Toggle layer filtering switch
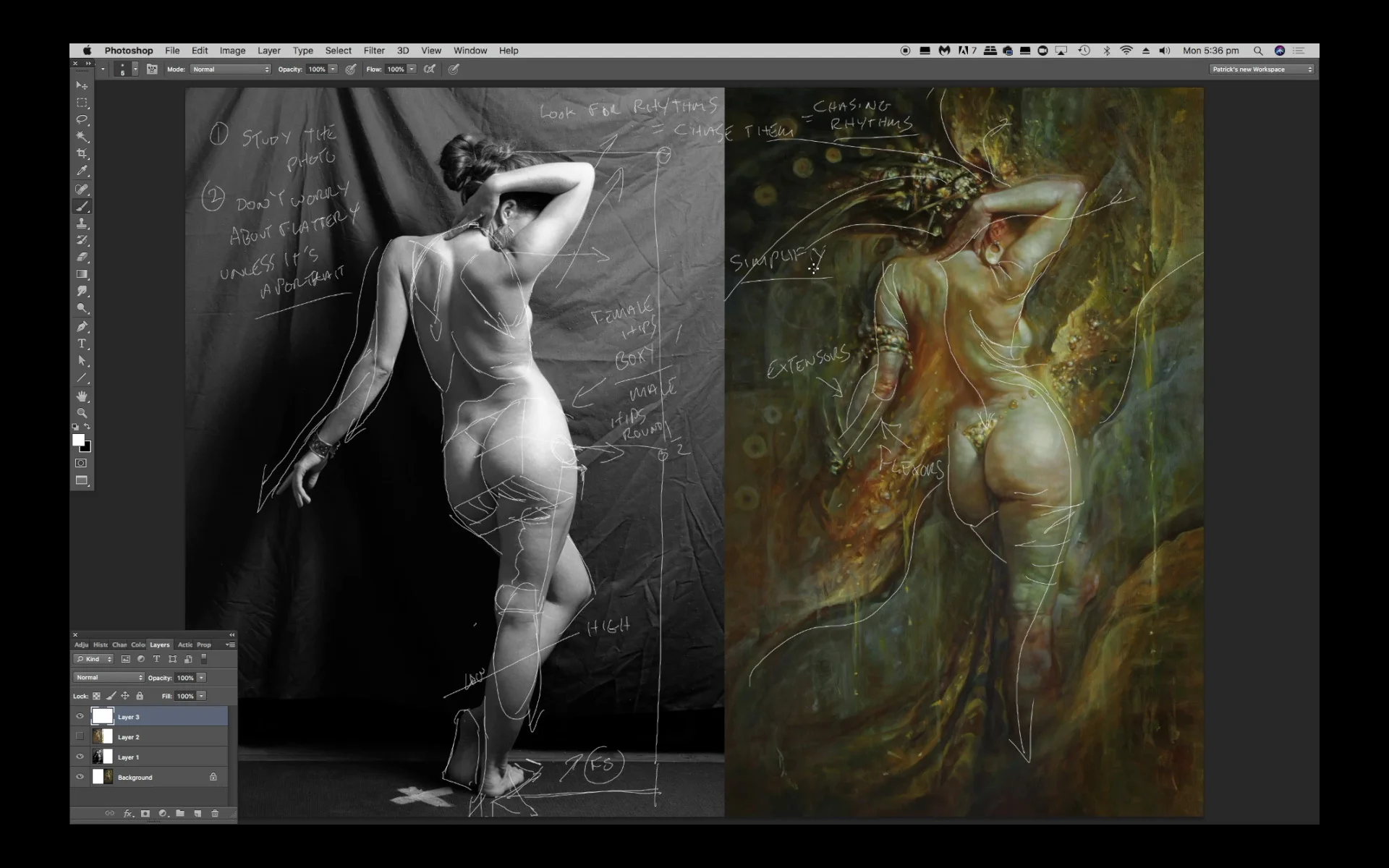This screenshot has width=1389, height=868. click(204, 659)
